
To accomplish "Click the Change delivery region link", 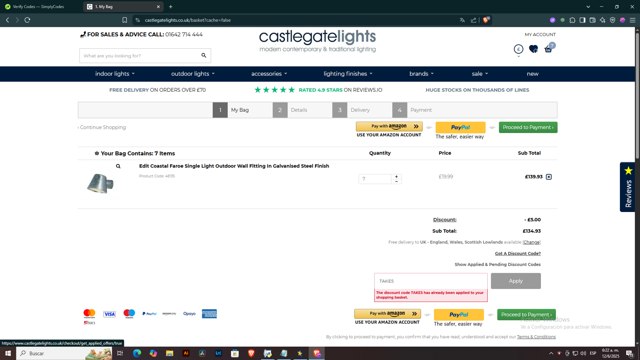I will pyautogui.click(x=531, y=242).
